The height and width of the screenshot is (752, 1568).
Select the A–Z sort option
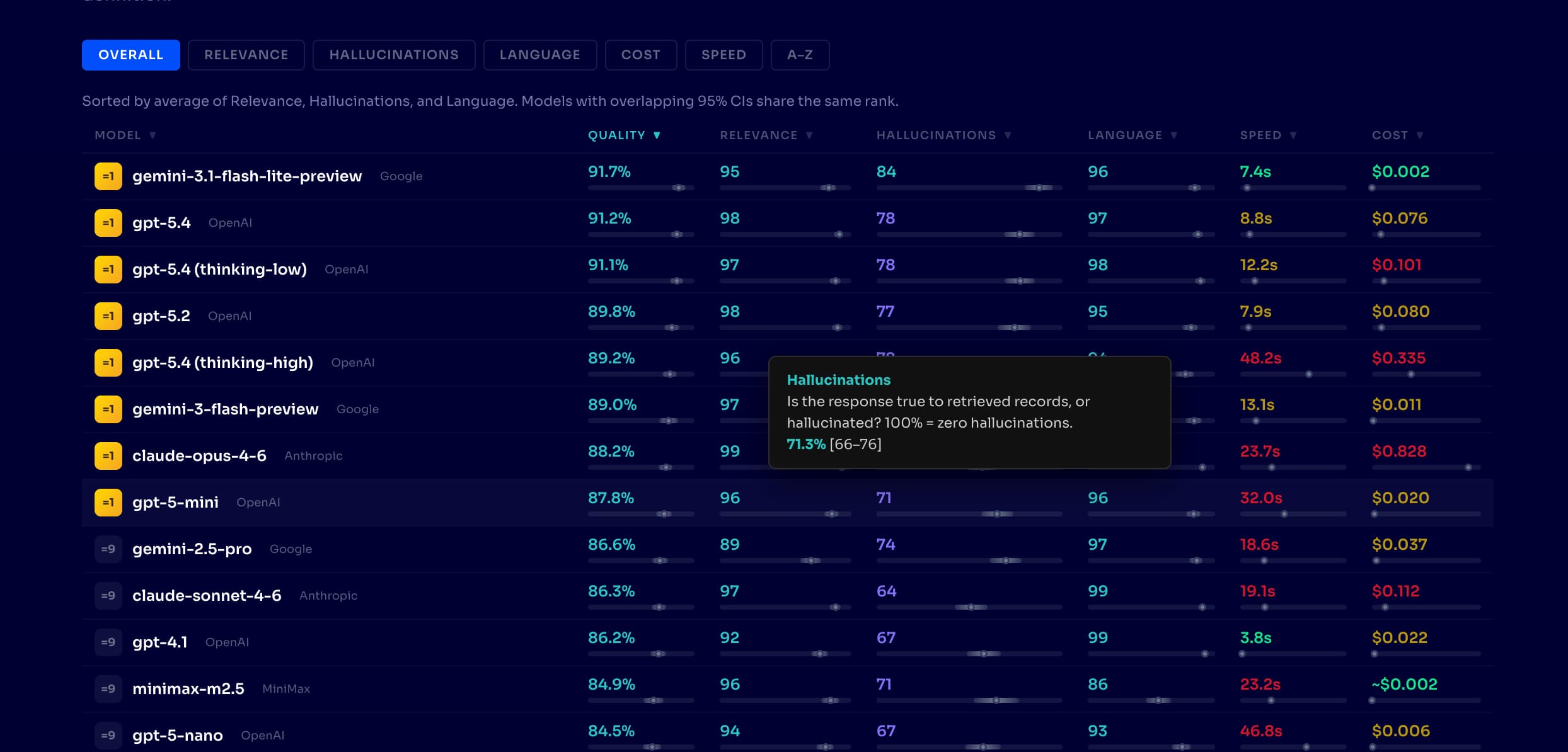(800, 55)
